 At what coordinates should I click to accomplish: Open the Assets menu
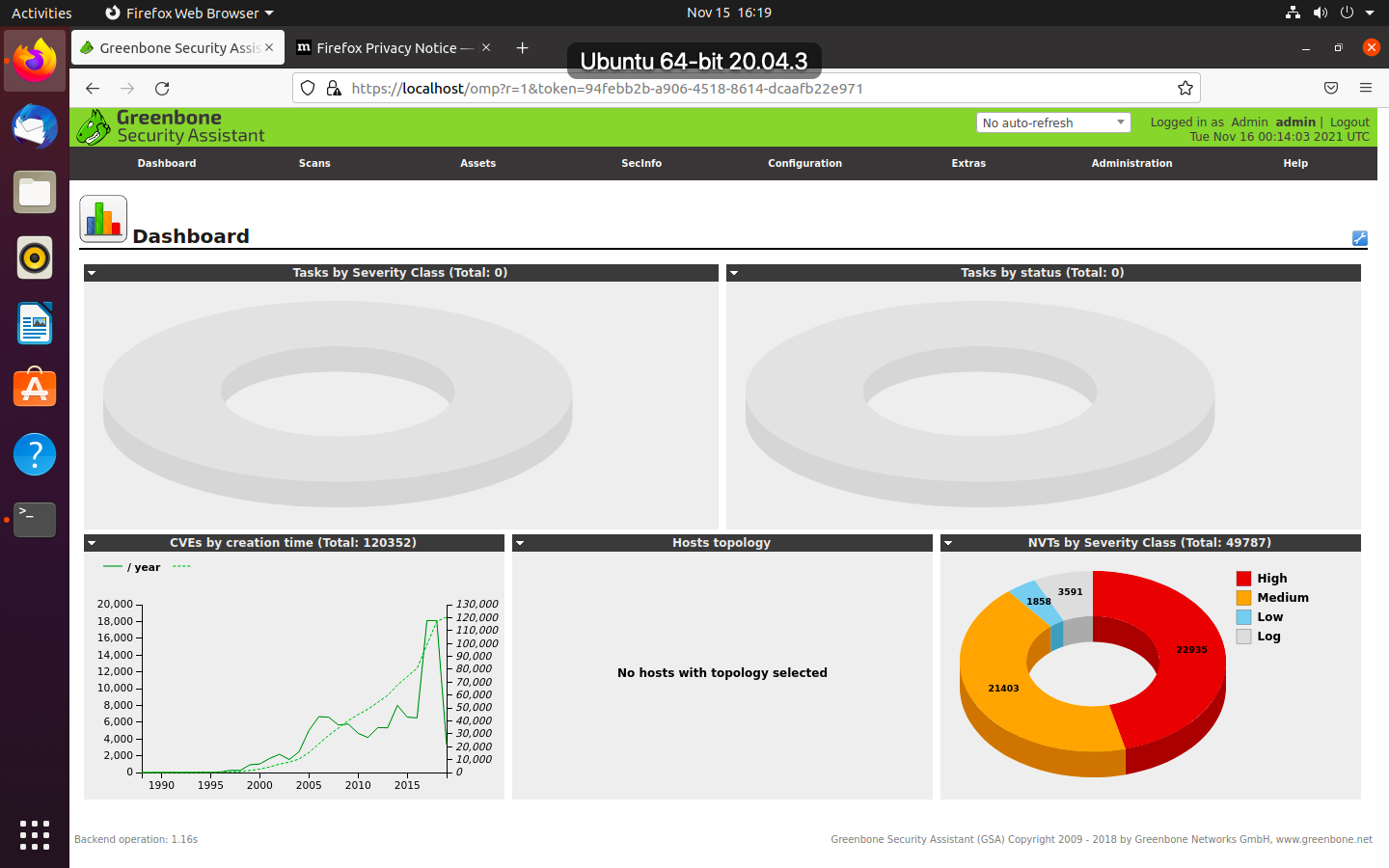click(x=478, y=163)
